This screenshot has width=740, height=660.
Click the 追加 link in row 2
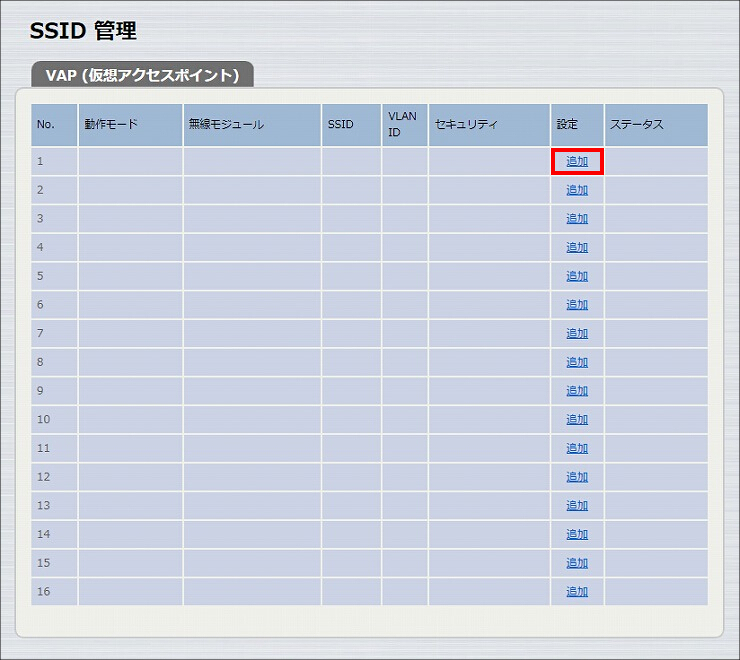point(577,190)
